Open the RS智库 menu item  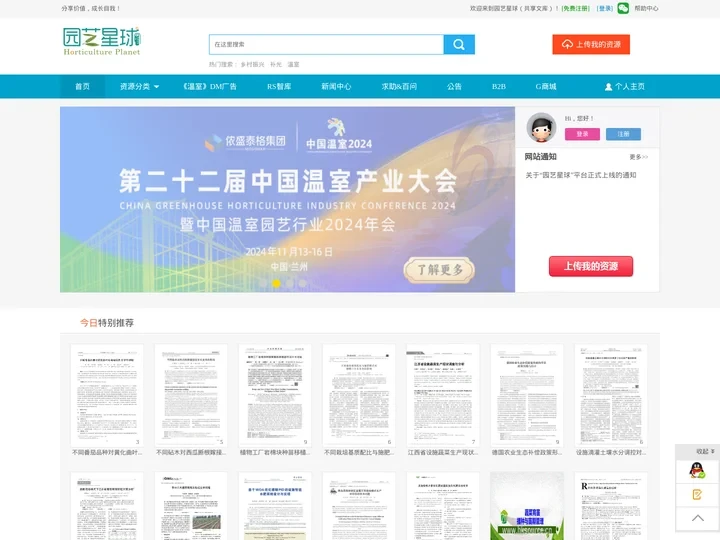click(x=279, y=86)
